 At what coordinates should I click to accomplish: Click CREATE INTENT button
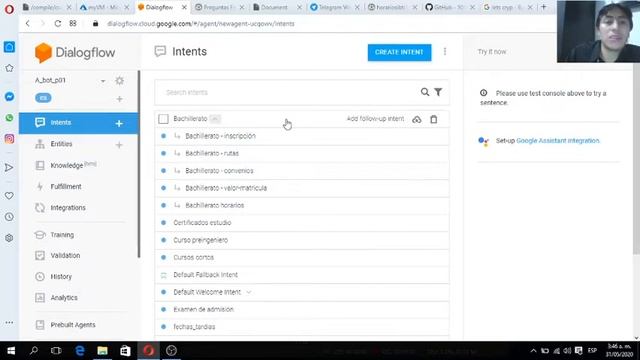pyautogui.click(x=399, y=52)
